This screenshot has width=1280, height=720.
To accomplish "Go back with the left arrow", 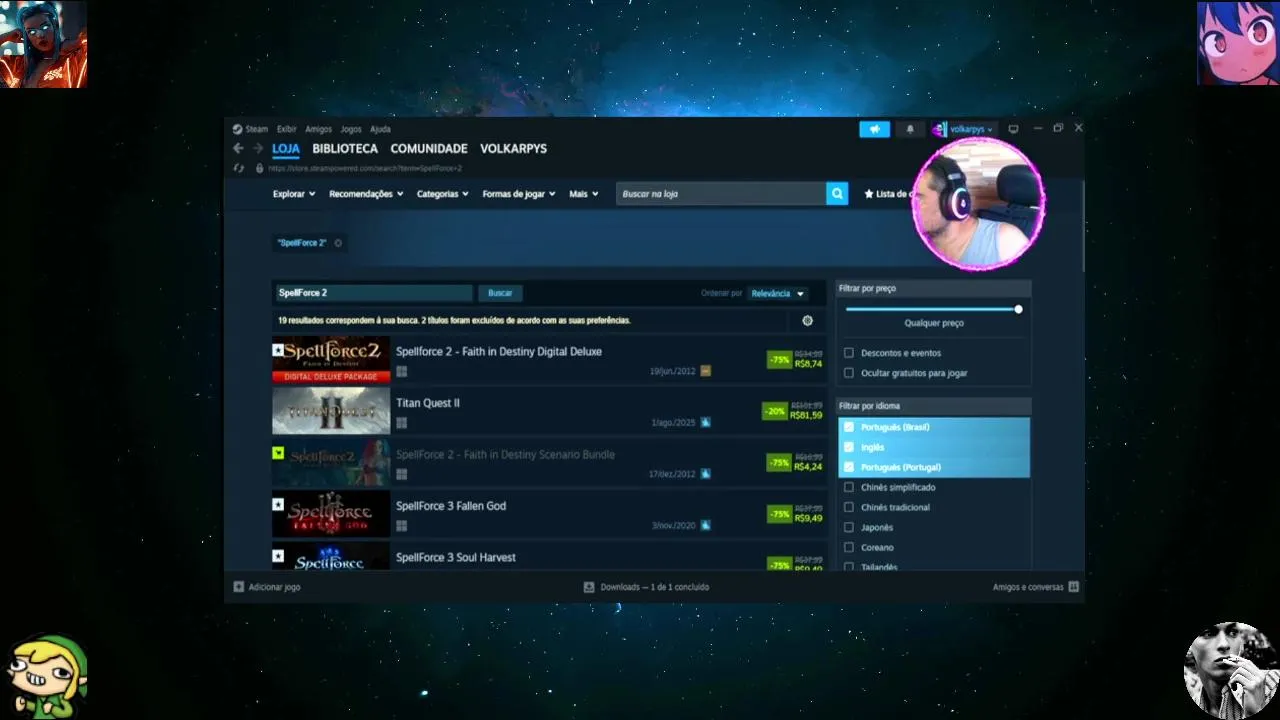I will 238,148.
